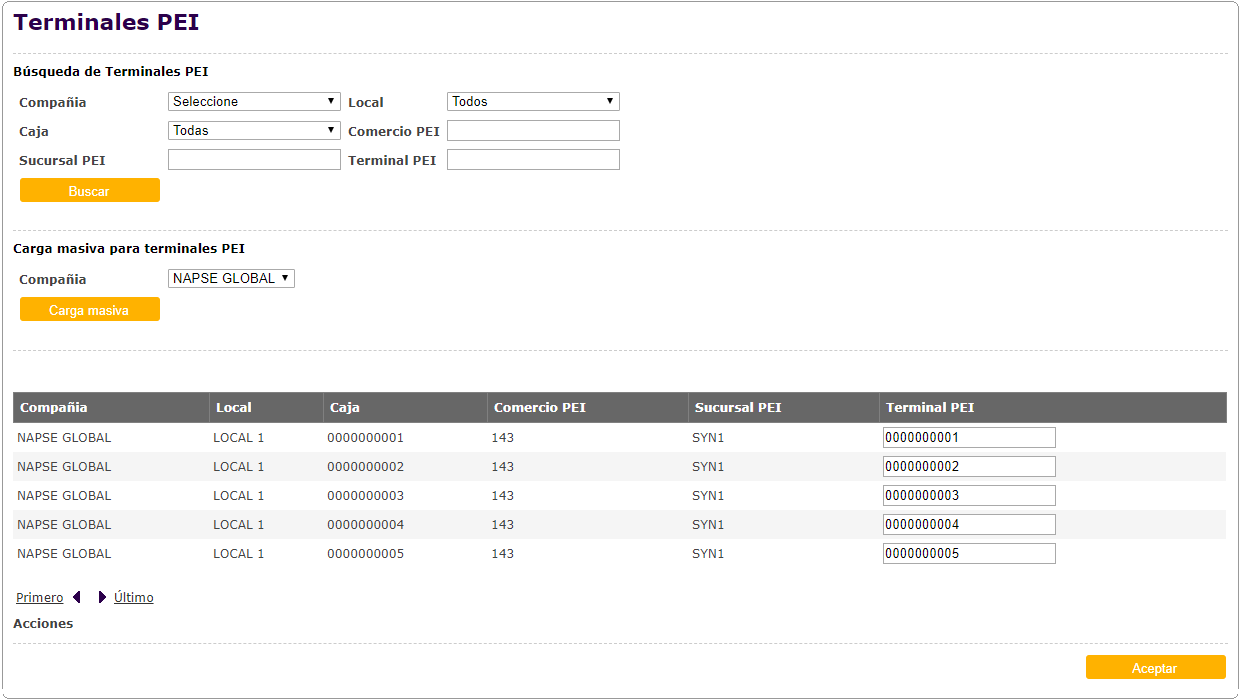
Task: Click Carga masiva para terminales PEI heading
Action: [x=129, y=249]
